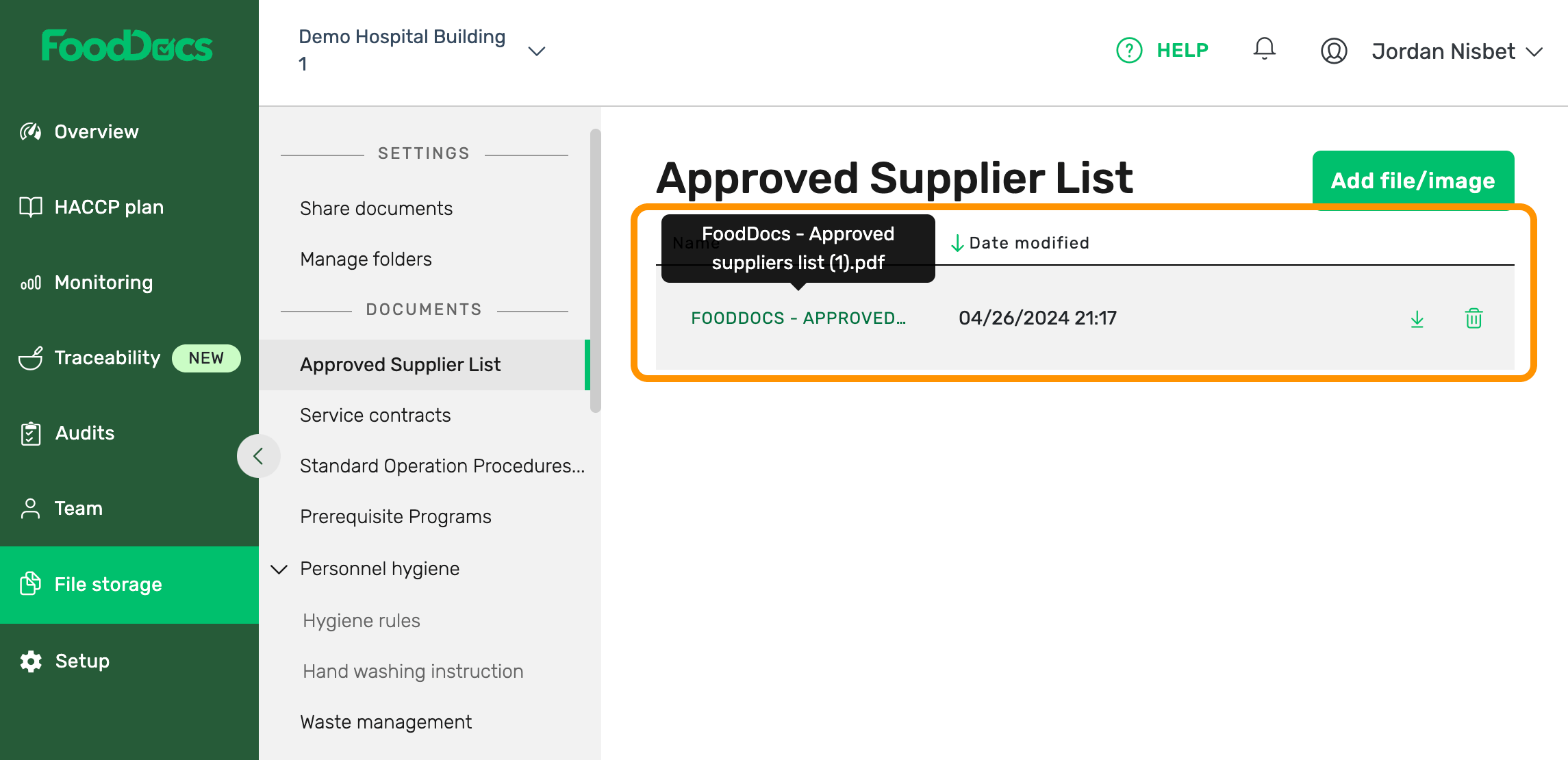Download the approved suppliers PDF
1568x760 pixels.
(1417, 318)
